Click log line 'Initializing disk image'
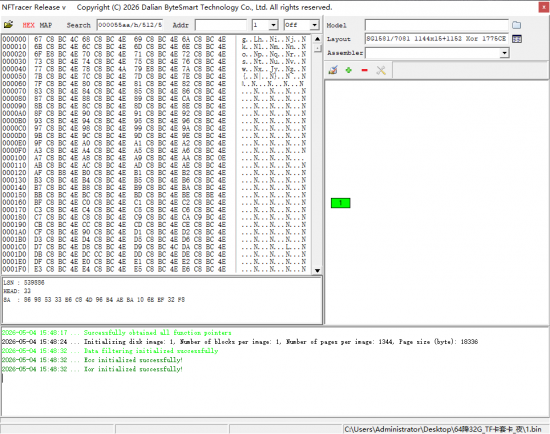The image size is (550, 434). coord(240,342)
